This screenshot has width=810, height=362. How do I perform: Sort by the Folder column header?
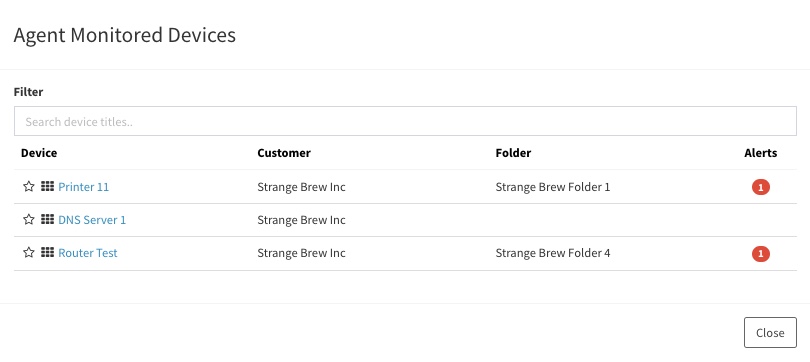click(513, 153)
